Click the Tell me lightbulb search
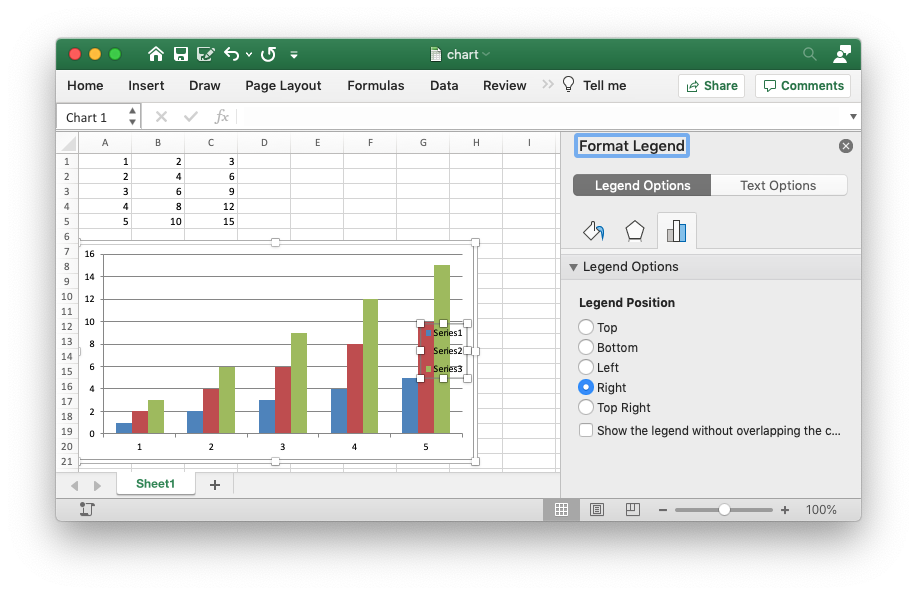This screenshot has height=595, width=917. [x=594, y=85]
